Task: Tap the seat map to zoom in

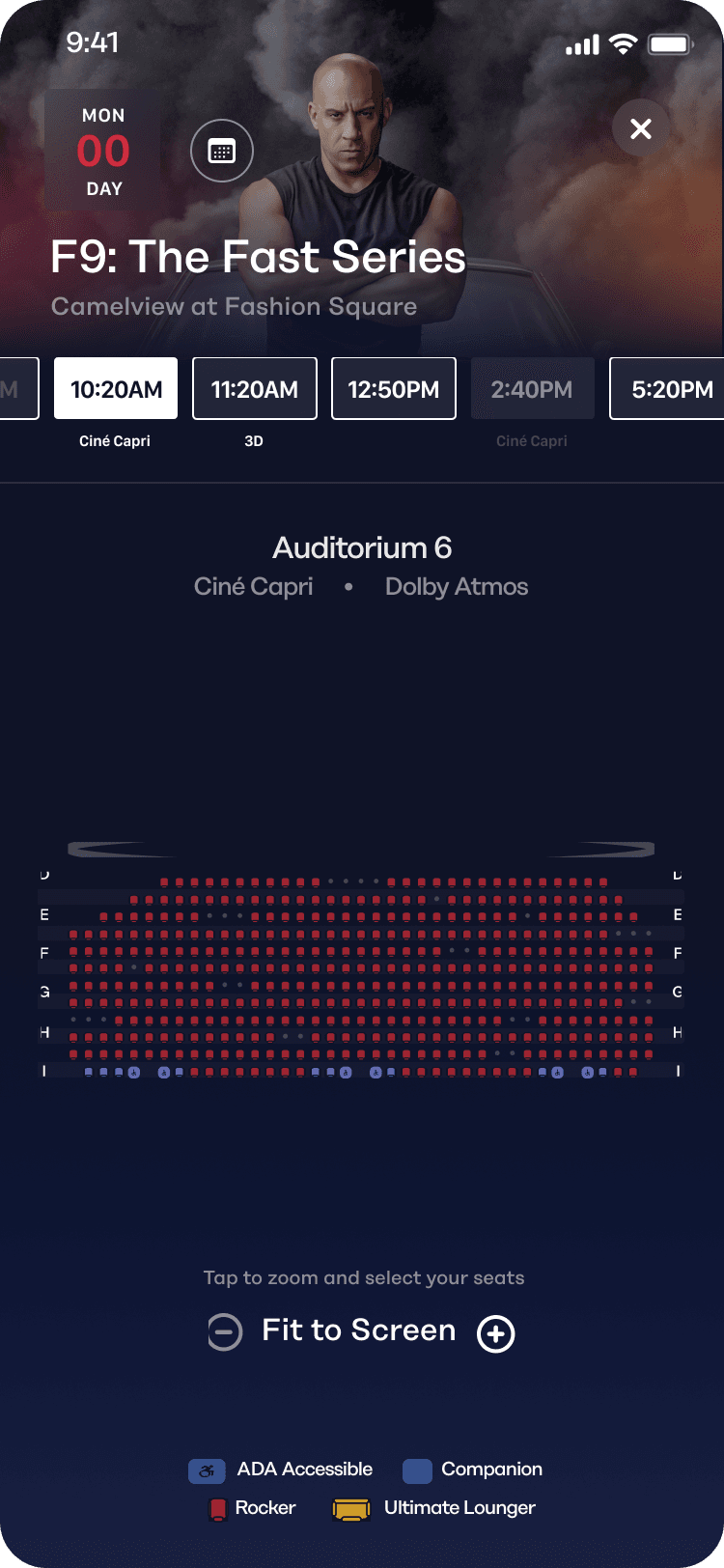Action: 361,975
